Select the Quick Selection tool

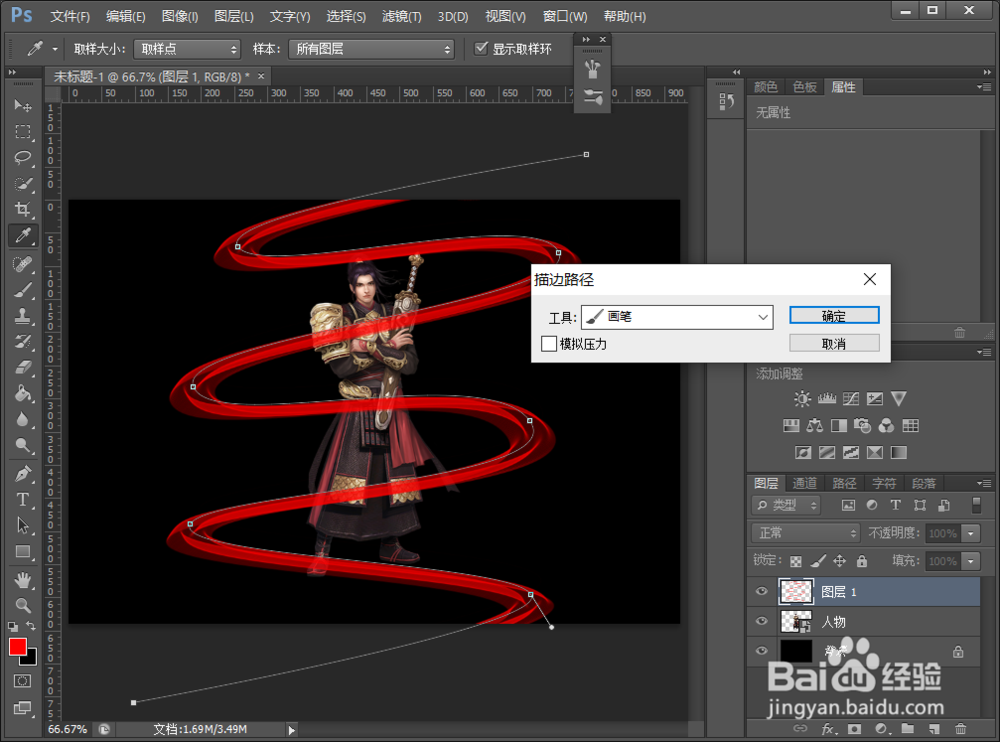click(x=23, y=184)
